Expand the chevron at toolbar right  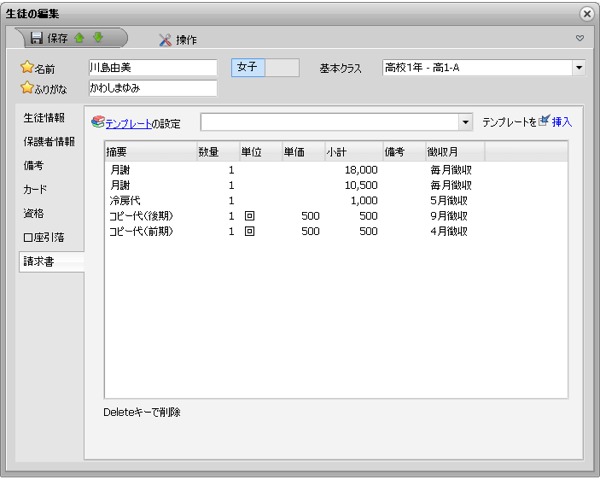[579, 39]
